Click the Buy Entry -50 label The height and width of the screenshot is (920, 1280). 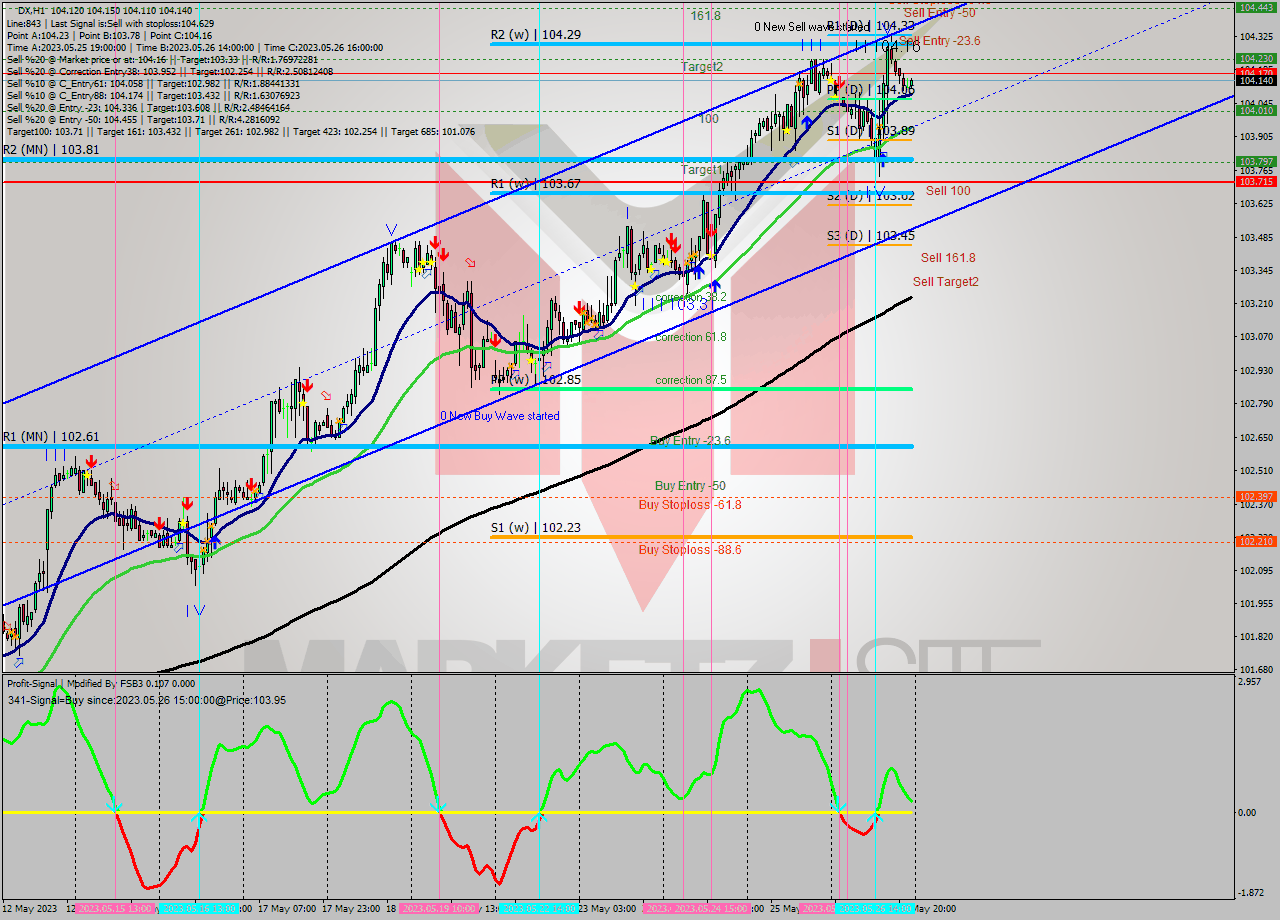coord(690,486)
